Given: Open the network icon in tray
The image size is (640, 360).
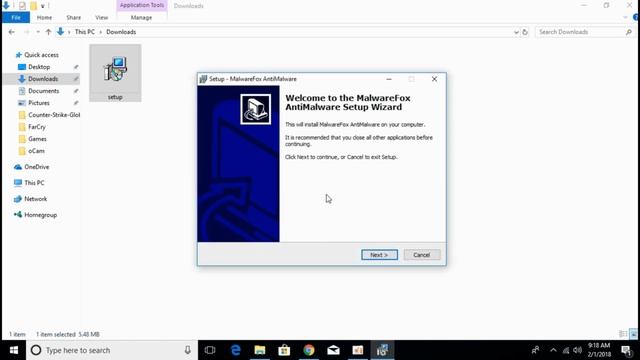Looking at the screenshot, I should (x=566, y=350).
